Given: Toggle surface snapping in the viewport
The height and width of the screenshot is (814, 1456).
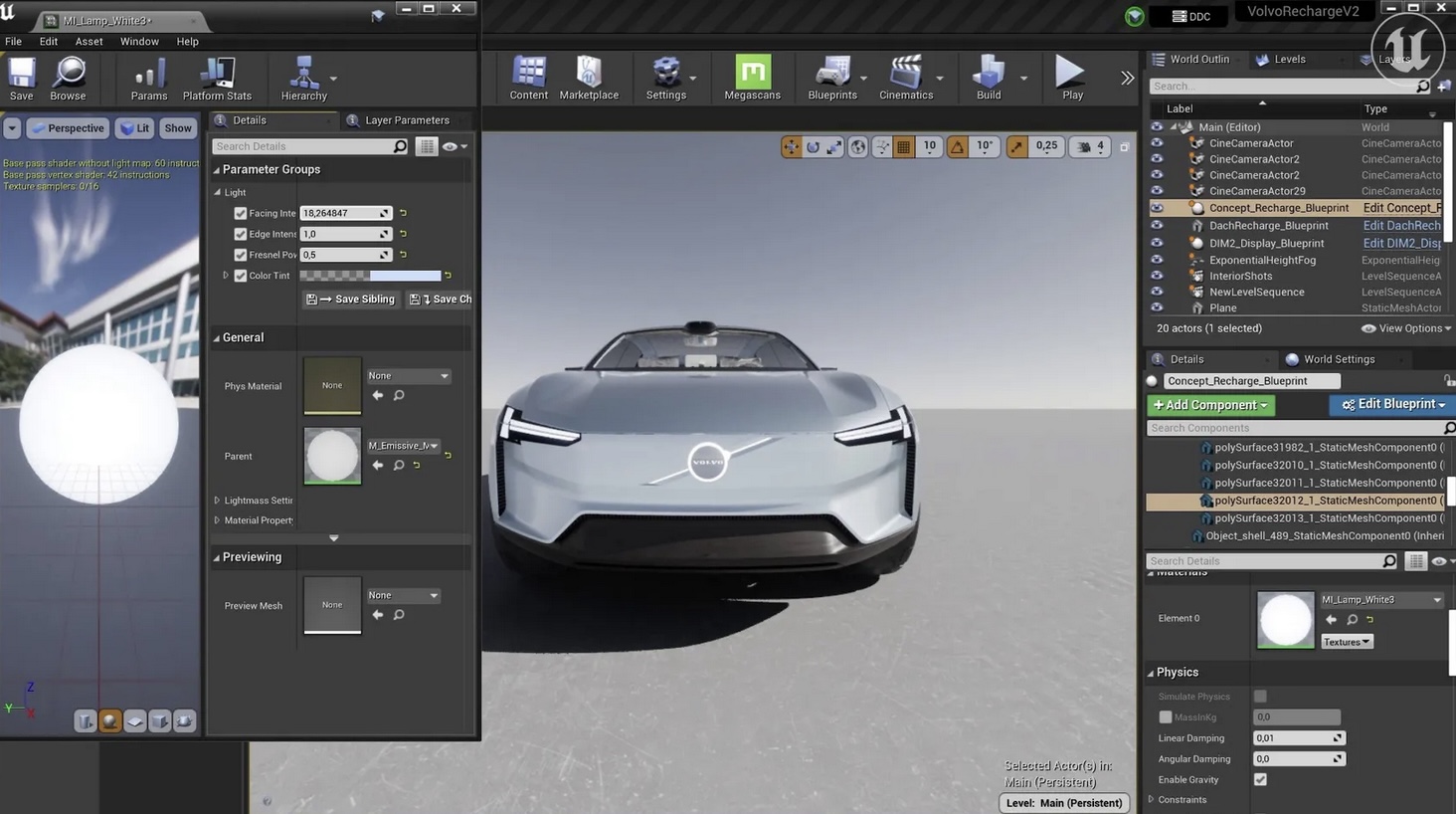Looking at the screenshot, I should 881,146.
